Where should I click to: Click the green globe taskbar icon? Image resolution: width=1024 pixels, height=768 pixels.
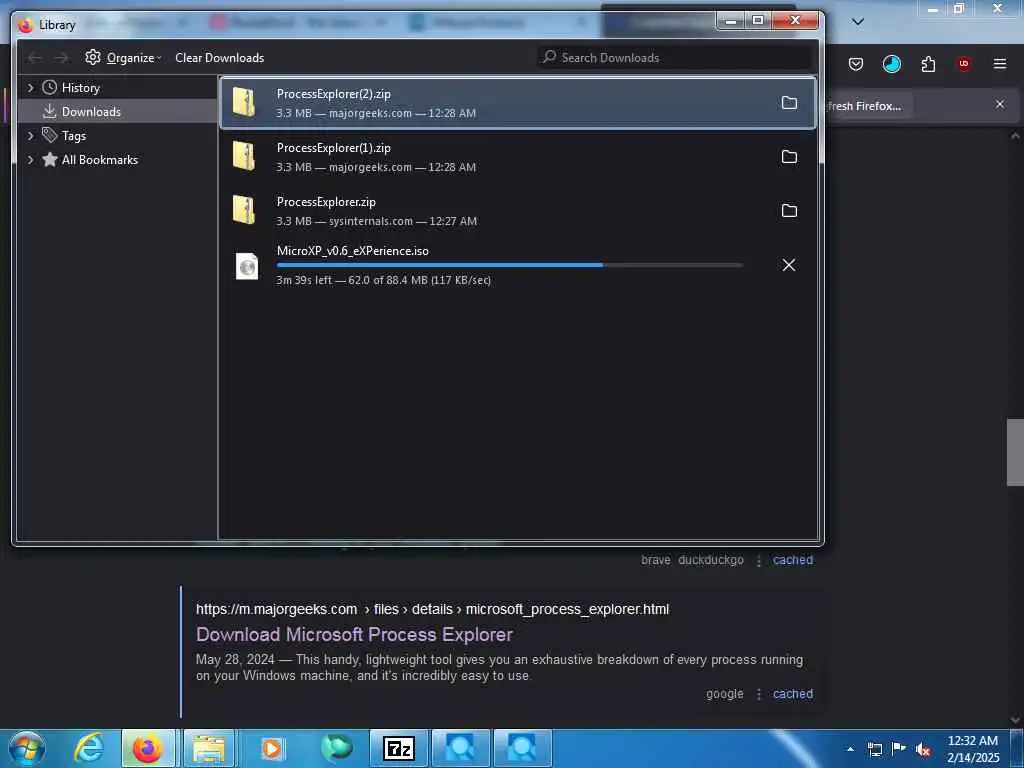(x=336, y=748)
